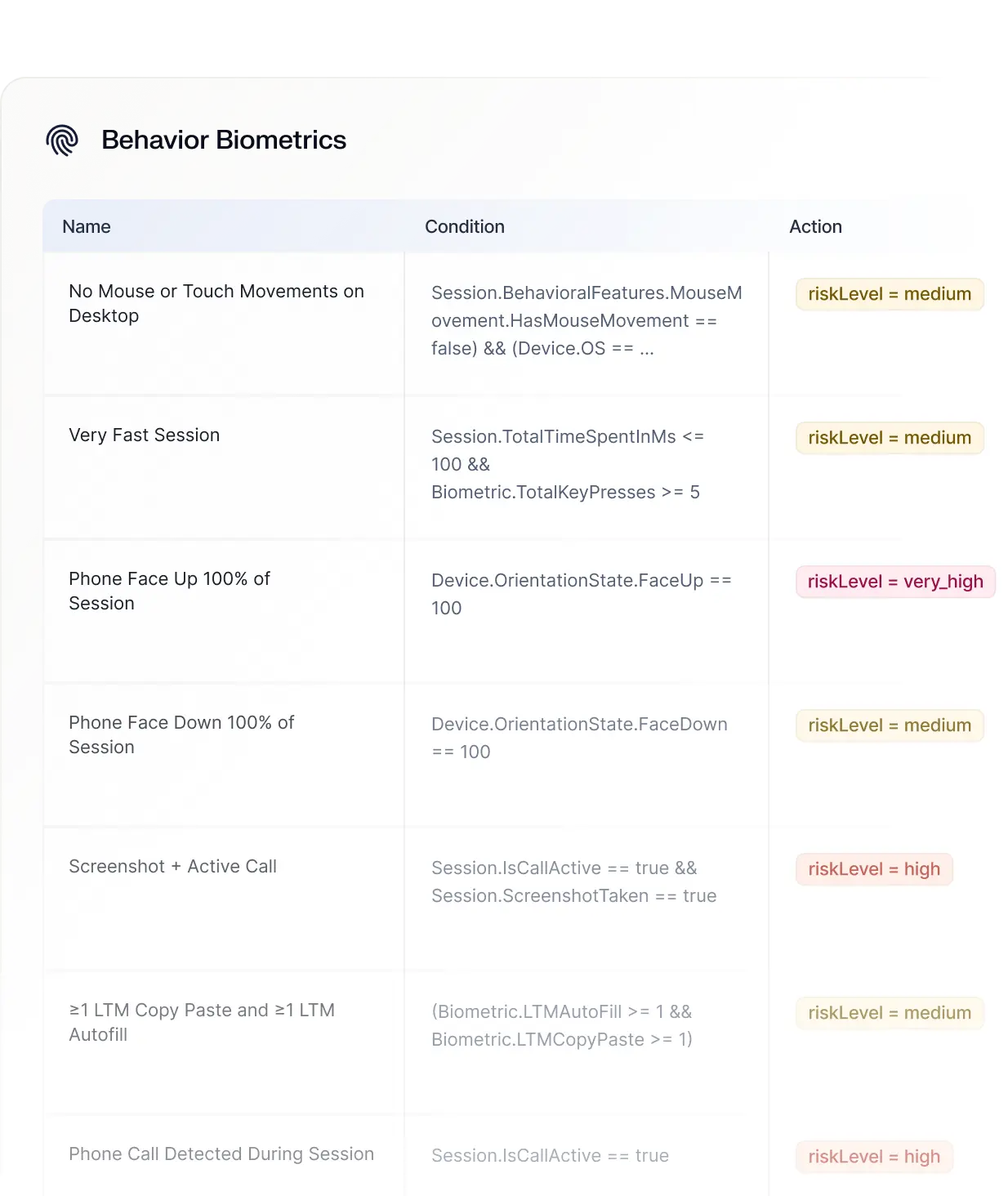Select the Behavior Biometrics title text

pyautogui.click(x=225, y=140)
